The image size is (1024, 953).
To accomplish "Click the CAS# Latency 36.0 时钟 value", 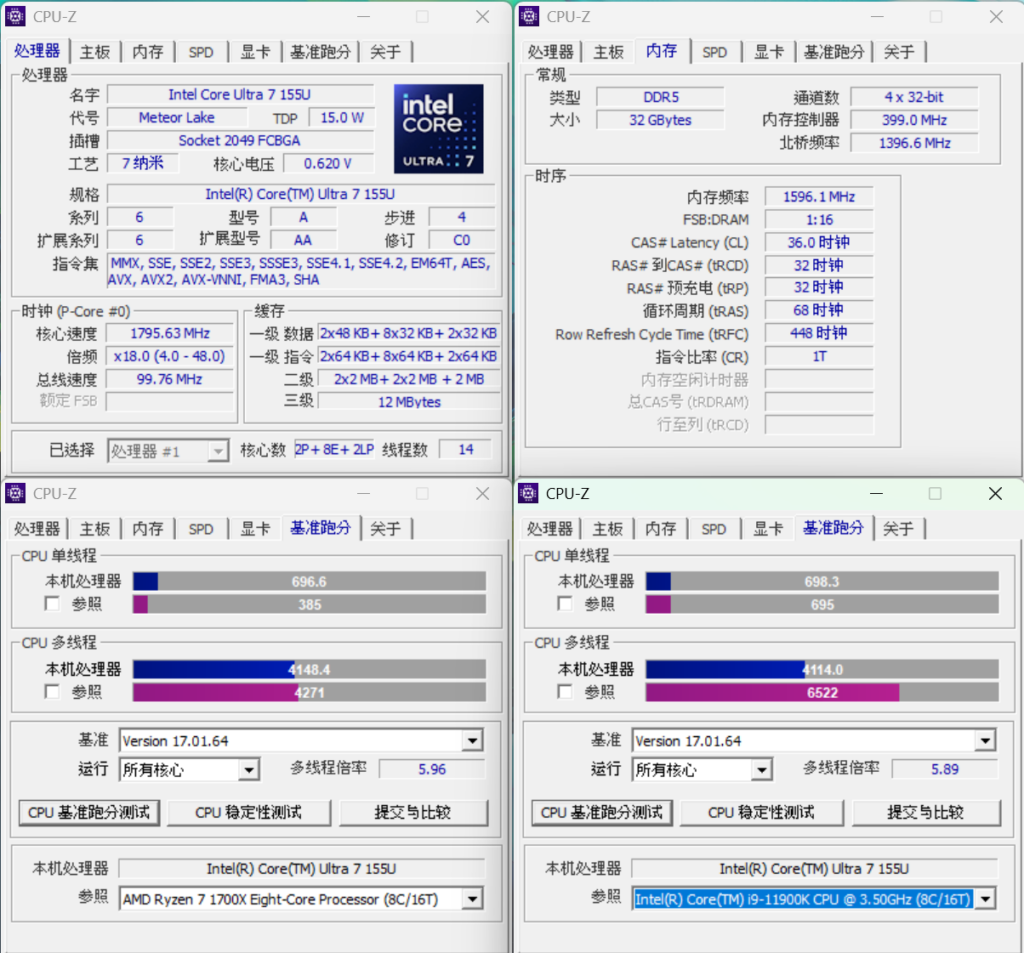I will coord(819,242).
